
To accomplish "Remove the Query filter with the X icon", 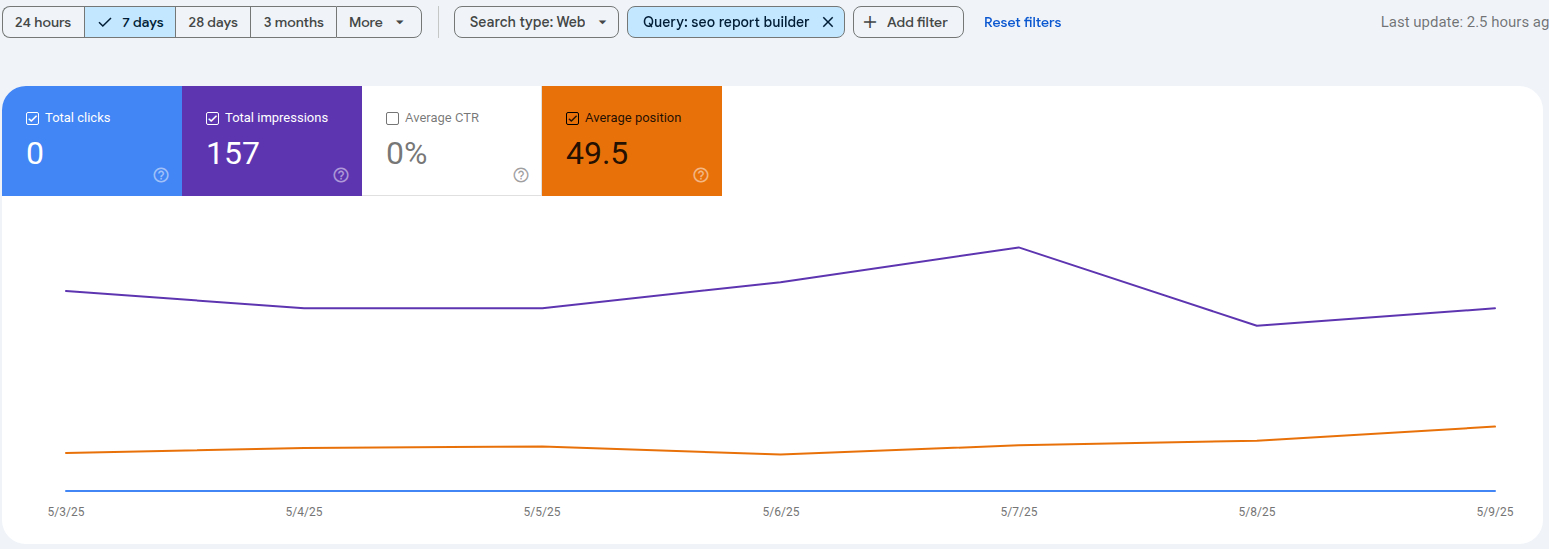I will click(827, 22).
